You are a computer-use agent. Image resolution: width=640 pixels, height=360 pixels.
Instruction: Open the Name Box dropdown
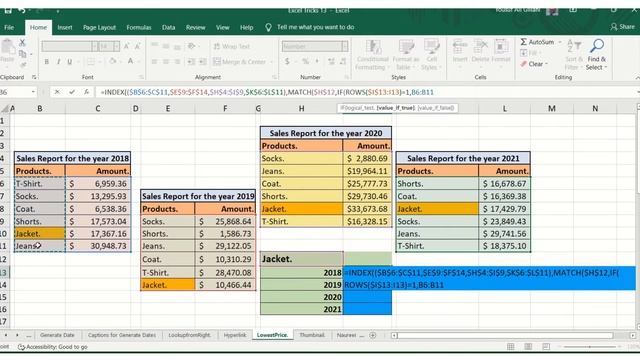coord(33,92)
